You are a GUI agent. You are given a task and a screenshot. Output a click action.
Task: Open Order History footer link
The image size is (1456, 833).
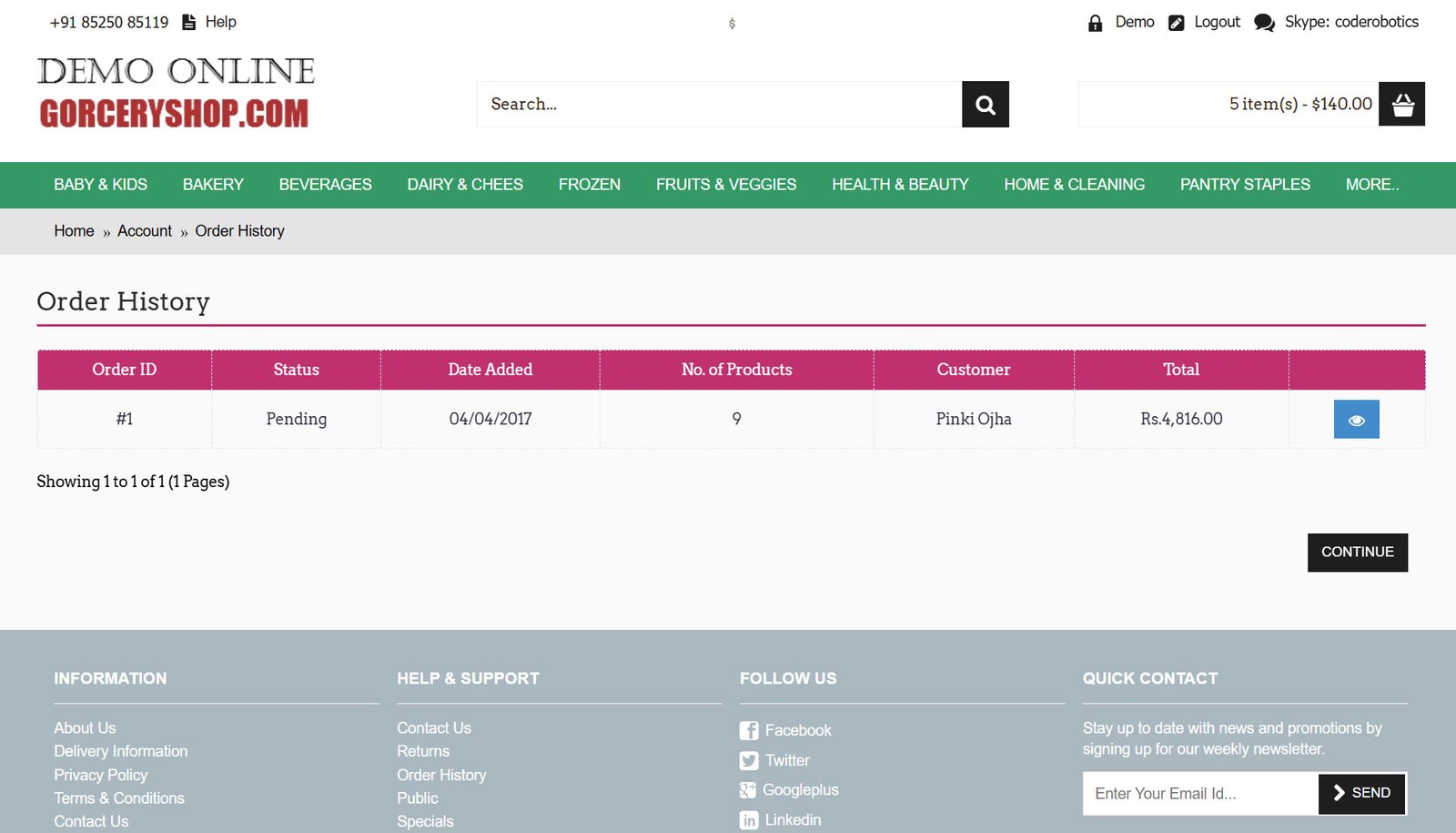coord(441,775)
